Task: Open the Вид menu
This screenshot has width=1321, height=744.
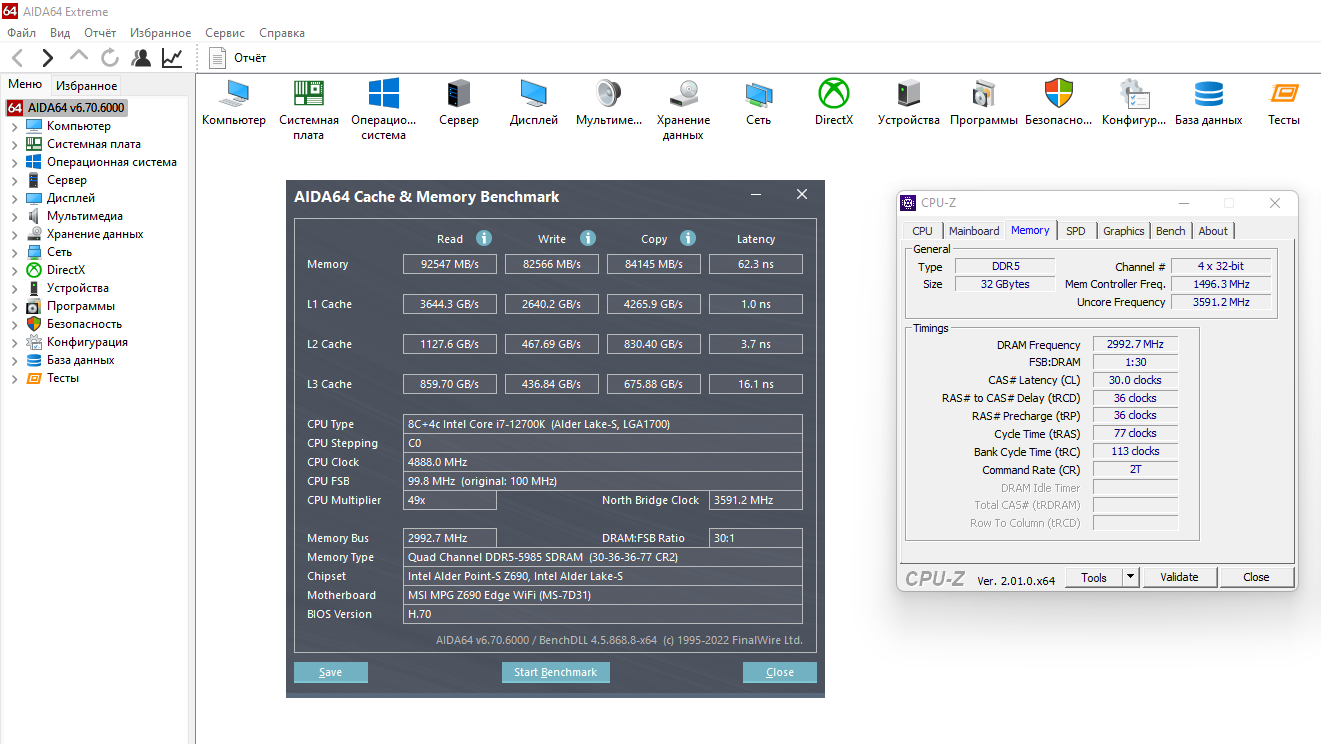Action: coord(60,33)
